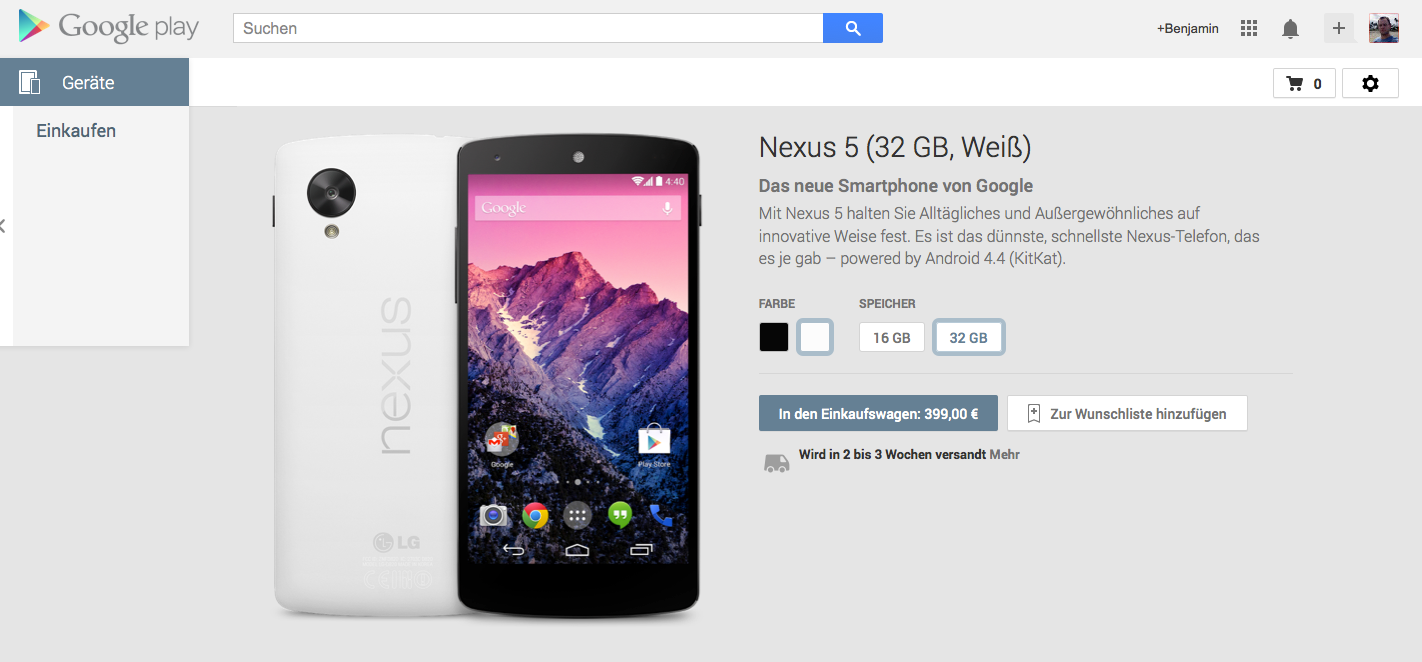Choose 32 GB storage option
1422x662 pixels.
[x=968, y=337]
